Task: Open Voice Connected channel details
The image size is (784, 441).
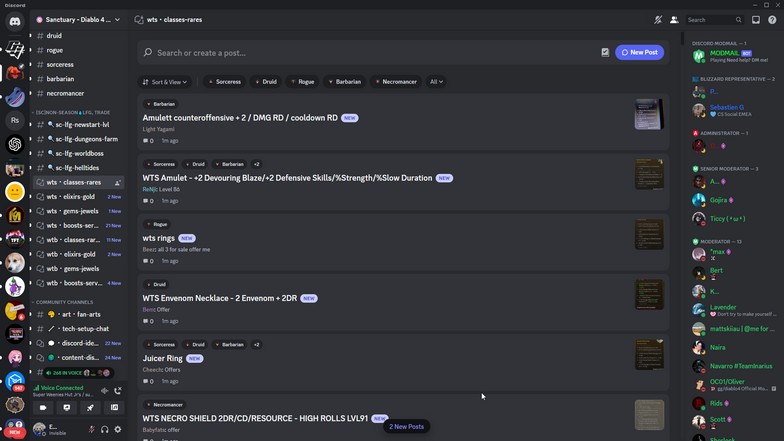Action: click(x=62, y=390)
